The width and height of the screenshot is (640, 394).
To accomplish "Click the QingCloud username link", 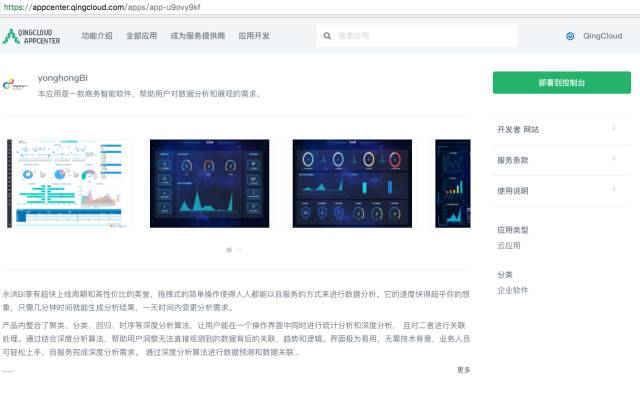I will coord(602,36).
